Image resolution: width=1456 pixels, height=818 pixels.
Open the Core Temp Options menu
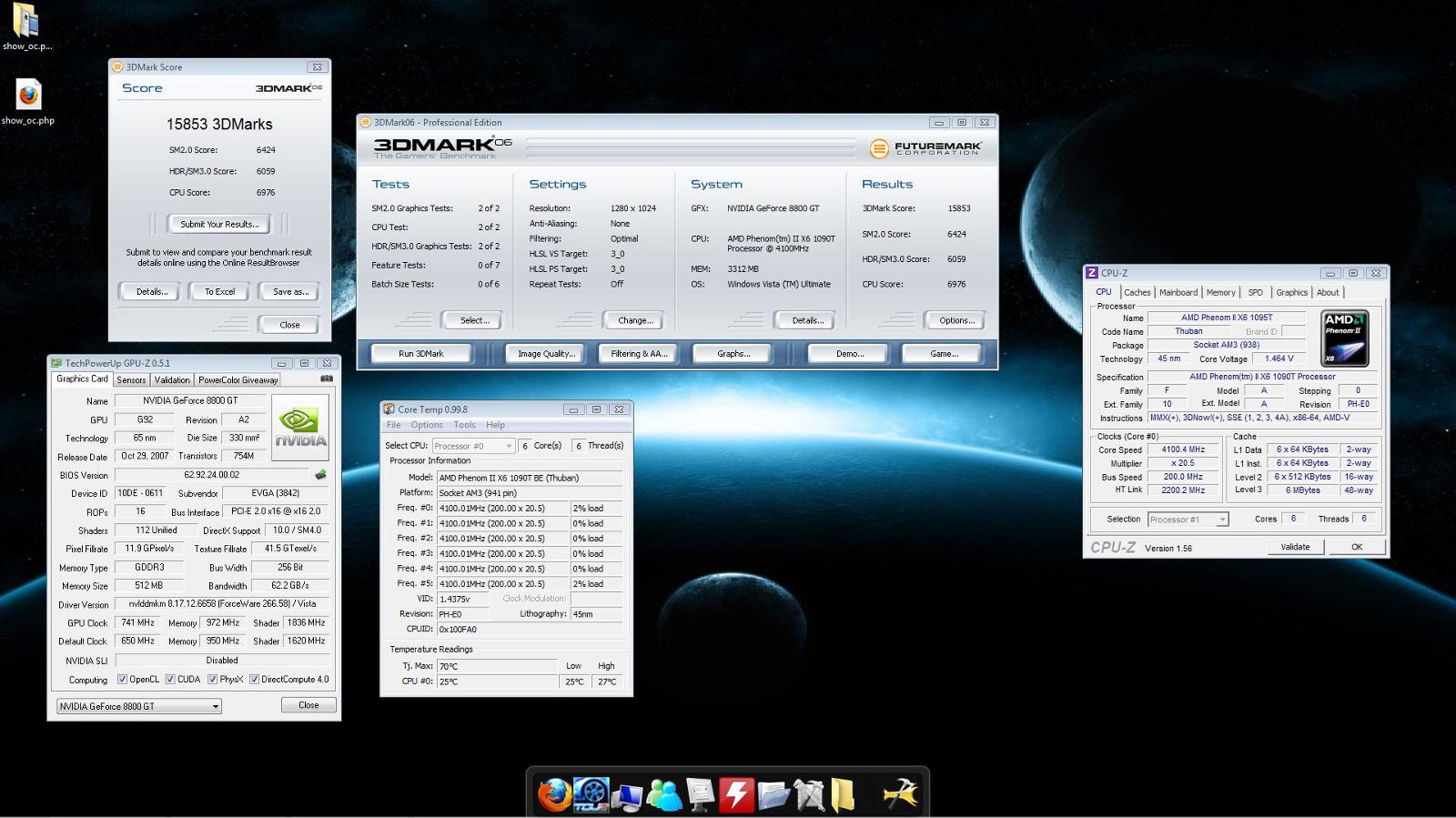coord(427,425)
